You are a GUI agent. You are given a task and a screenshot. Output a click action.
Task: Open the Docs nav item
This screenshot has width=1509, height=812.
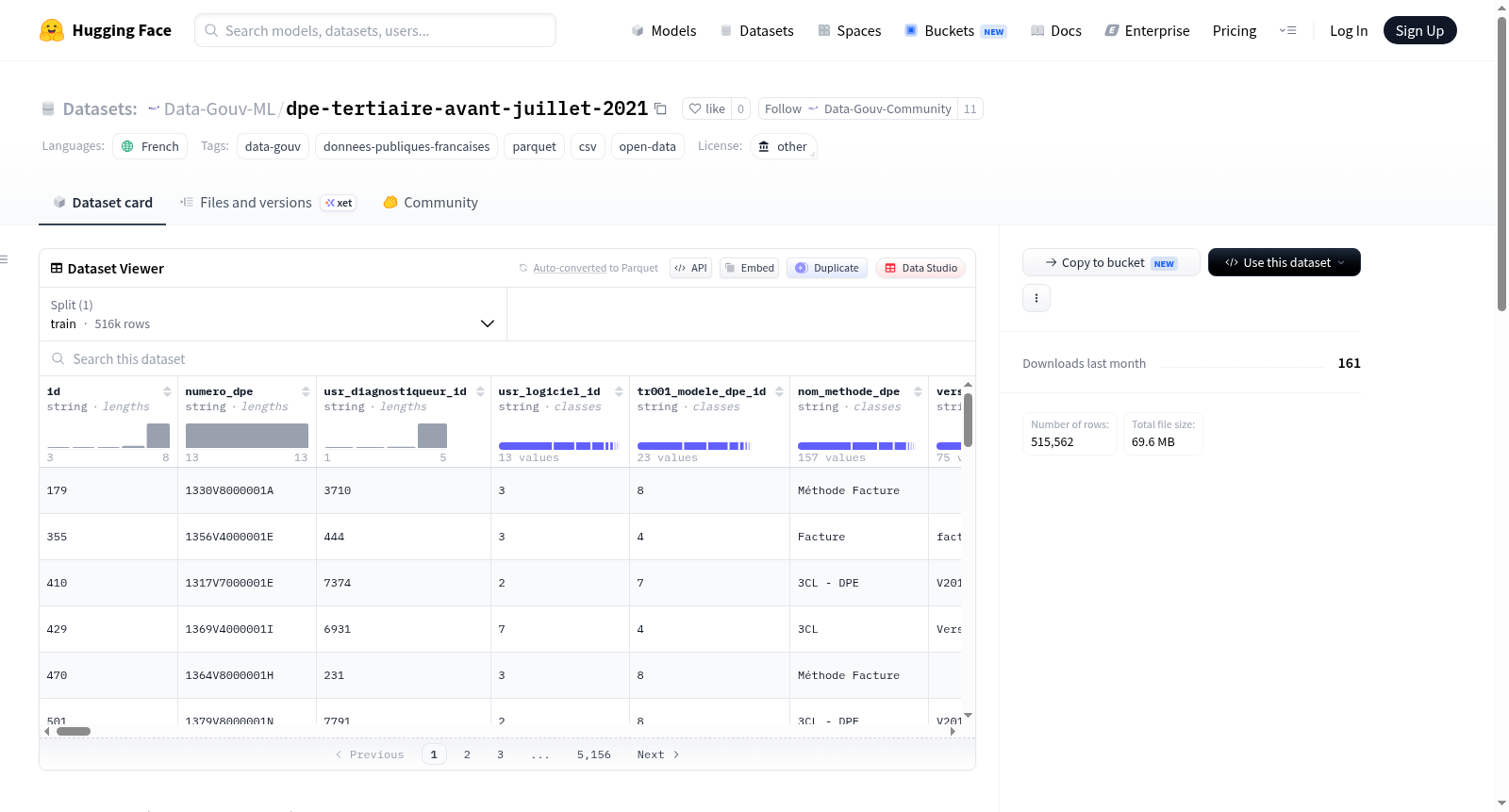point(1056,31)
